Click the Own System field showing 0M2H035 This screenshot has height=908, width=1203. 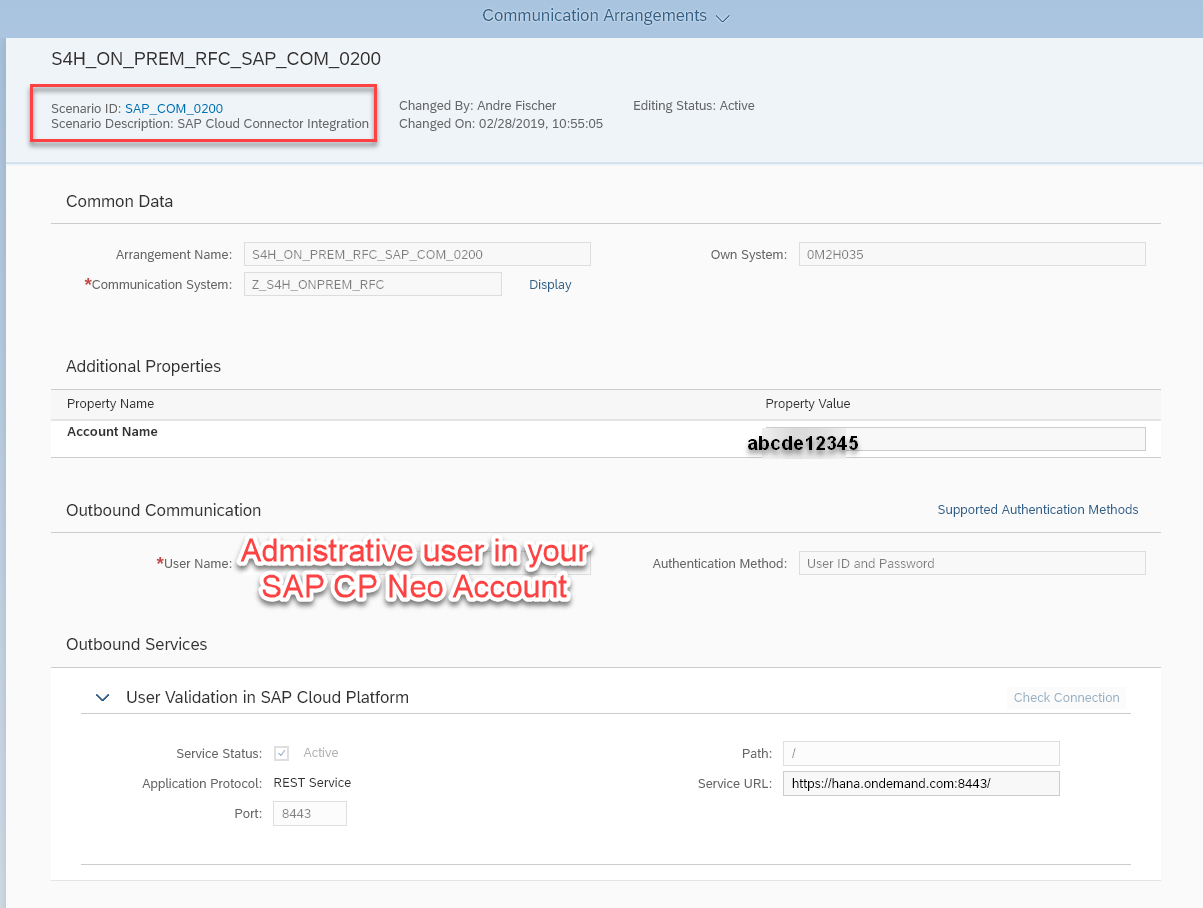pyautogui.click(x=971, y=253)
